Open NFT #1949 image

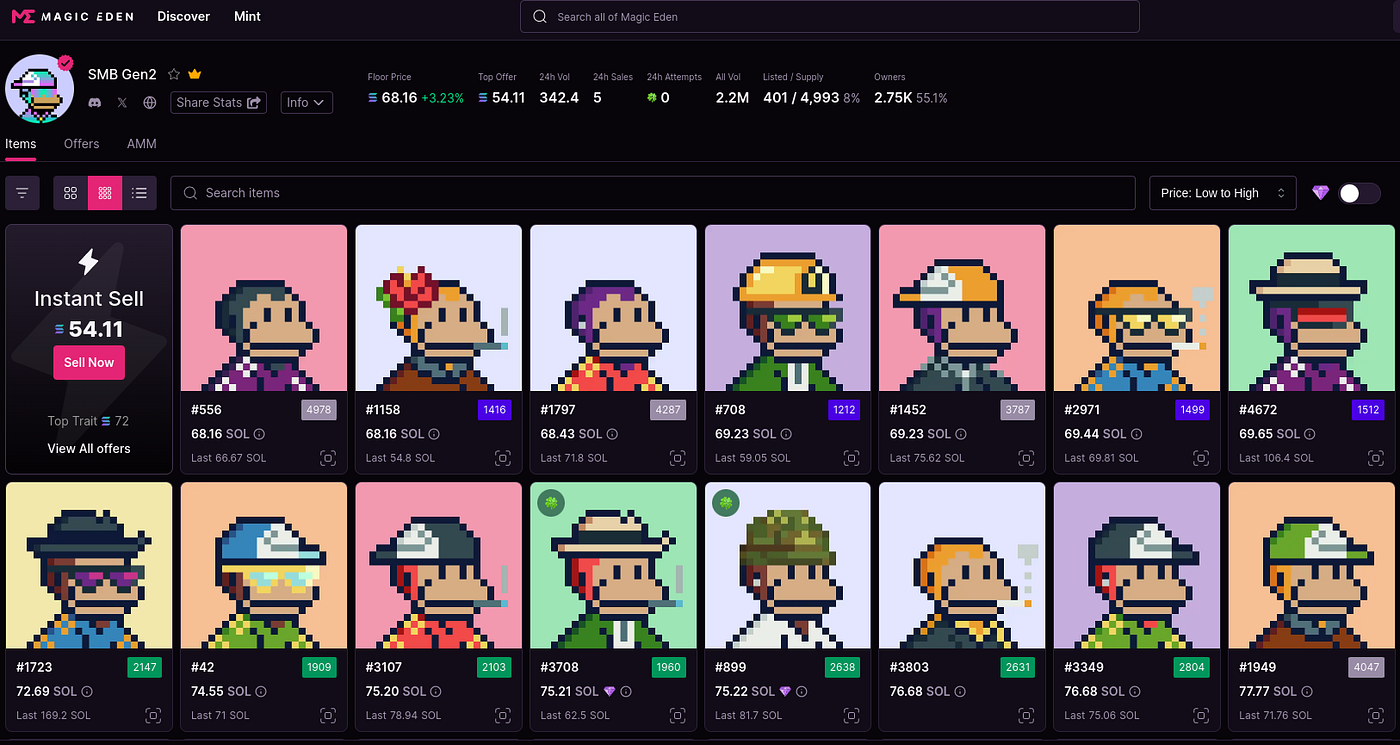[x=1312, y=566]
